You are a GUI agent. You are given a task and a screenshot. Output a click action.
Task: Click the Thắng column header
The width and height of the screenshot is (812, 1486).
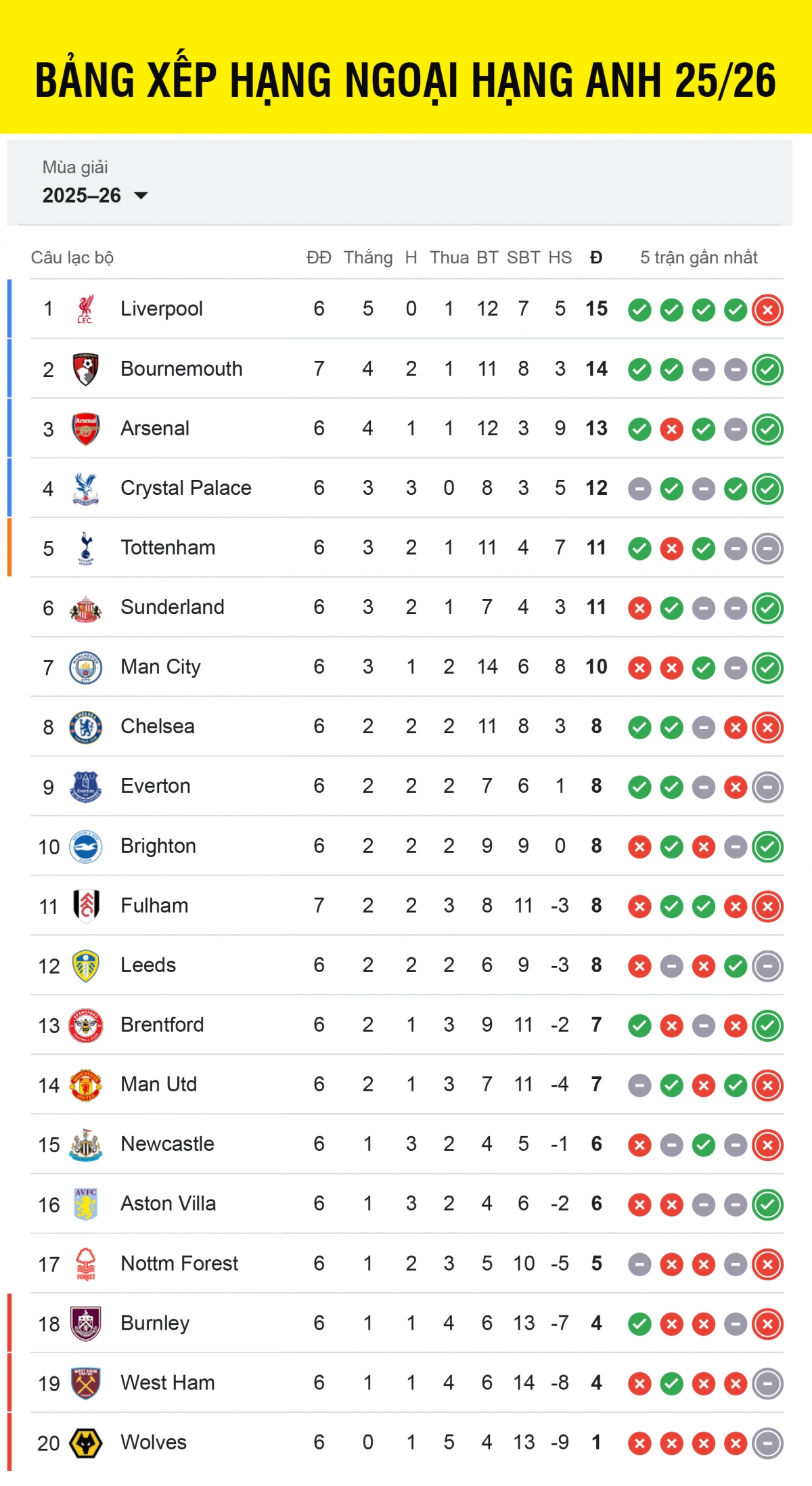point(368,258)
